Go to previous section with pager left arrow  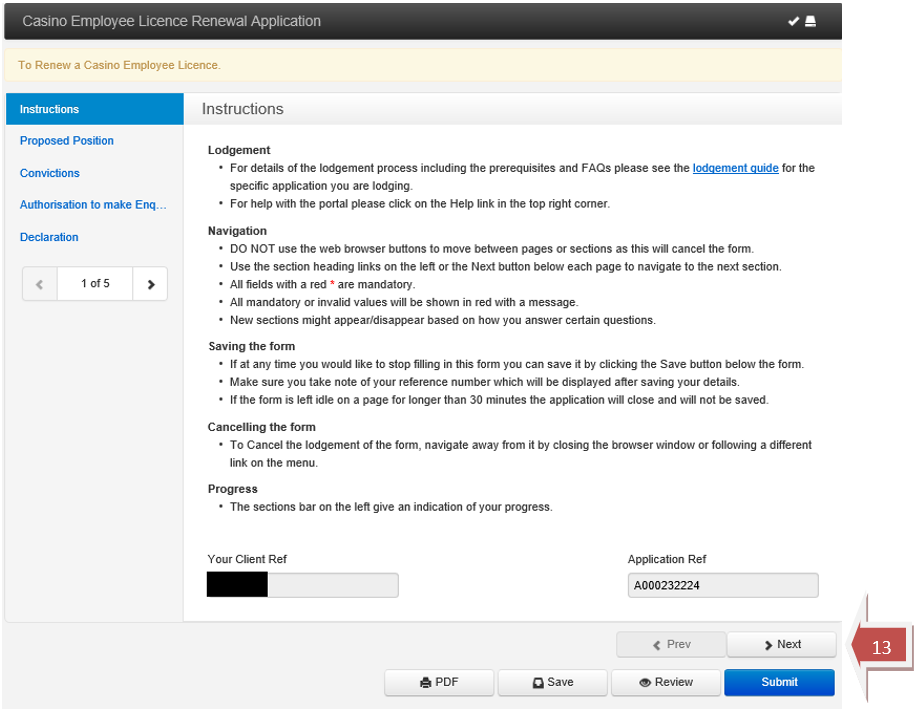[x=40, y=284]
